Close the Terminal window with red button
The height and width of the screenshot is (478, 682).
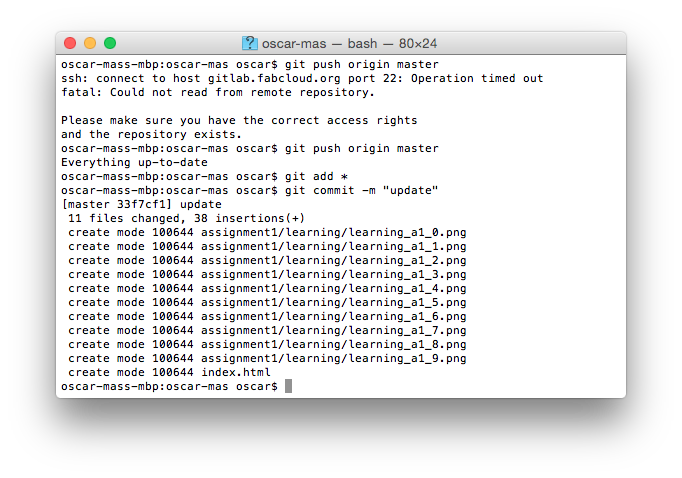(70, 43)
